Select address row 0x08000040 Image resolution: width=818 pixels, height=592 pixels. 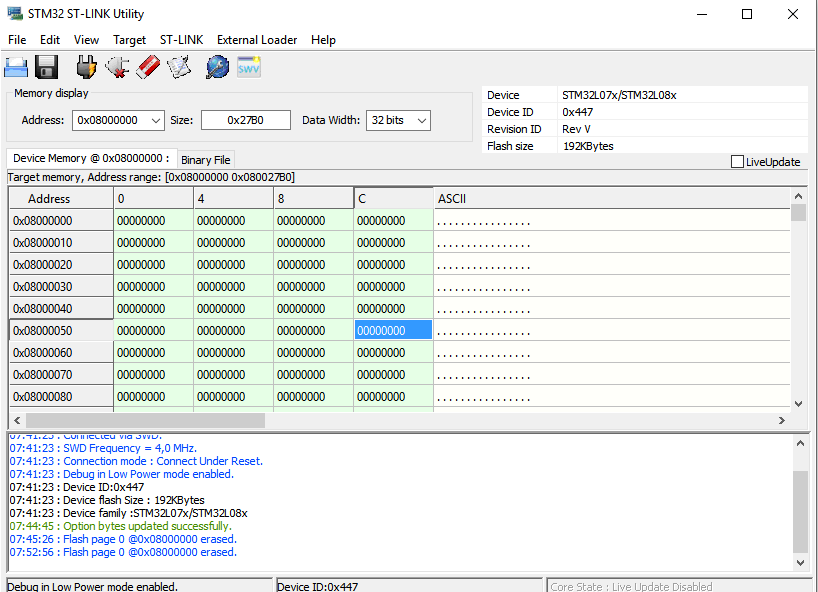tap(61, 309)
